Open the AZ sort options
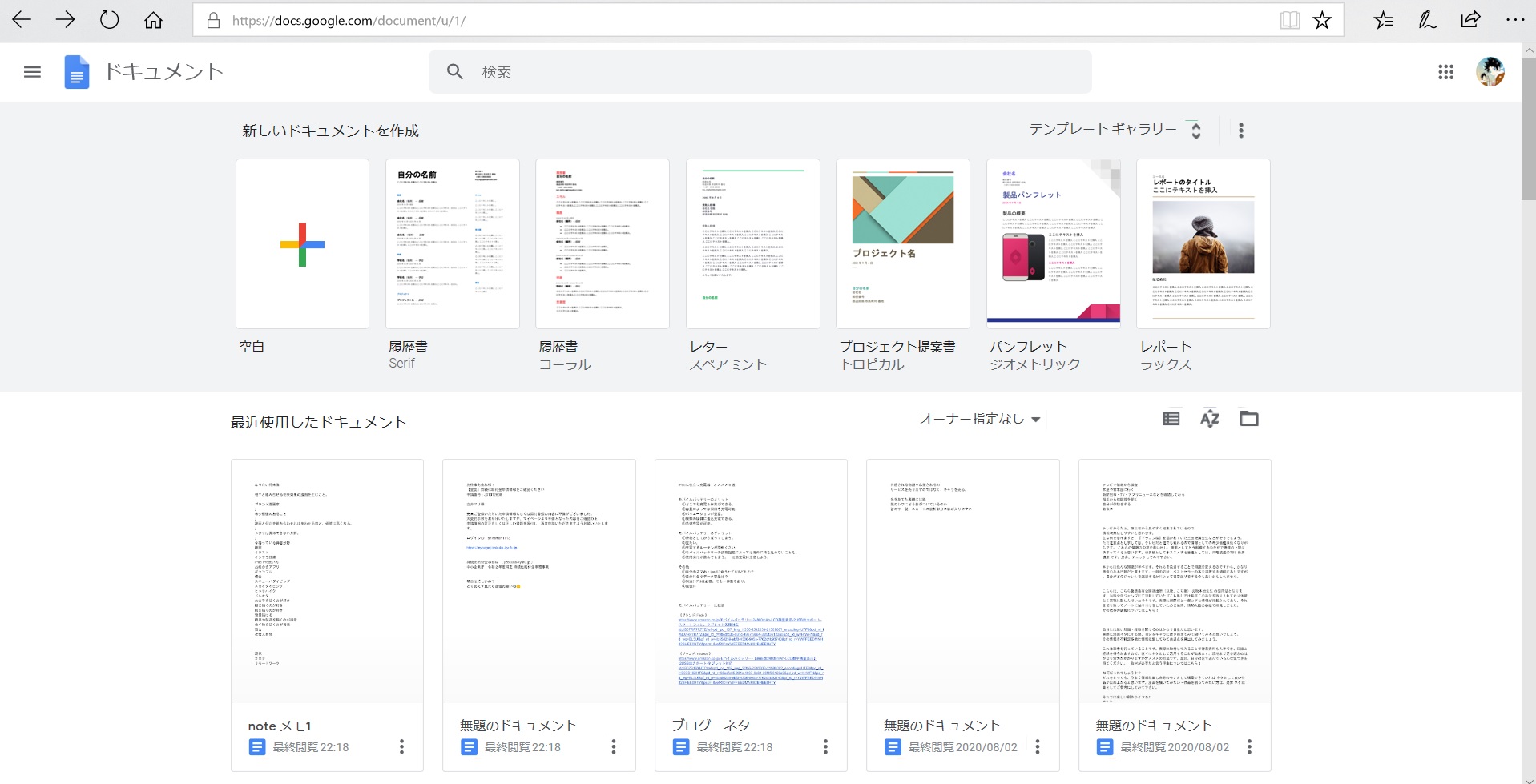The height and width of the screenshot is (784, 1536). click(x=1210, y=418)
